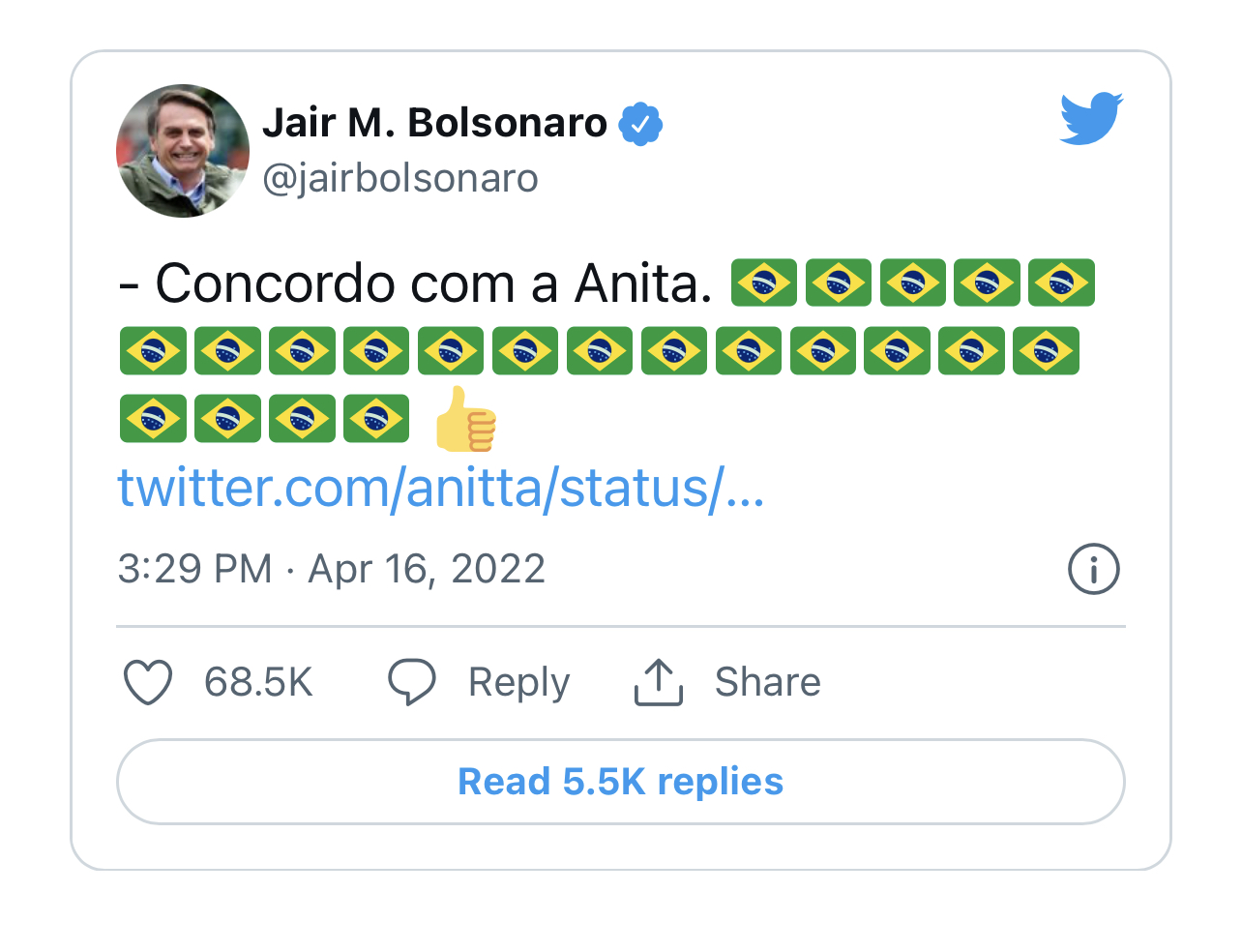Click the Twitter bird logo
This screenshot has width=1242, height=952.
1090,118
